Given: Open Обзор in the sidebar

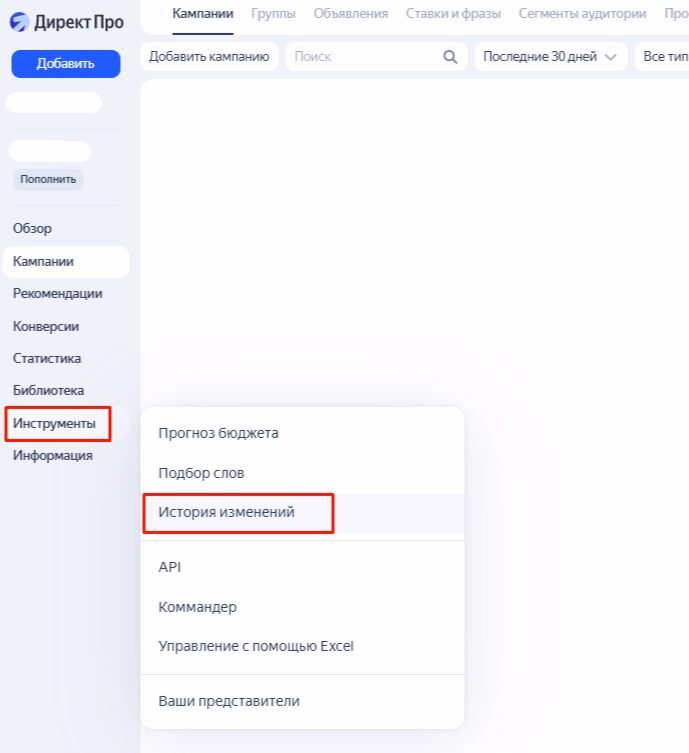Looking at the screenshot, I should point(32,228).
